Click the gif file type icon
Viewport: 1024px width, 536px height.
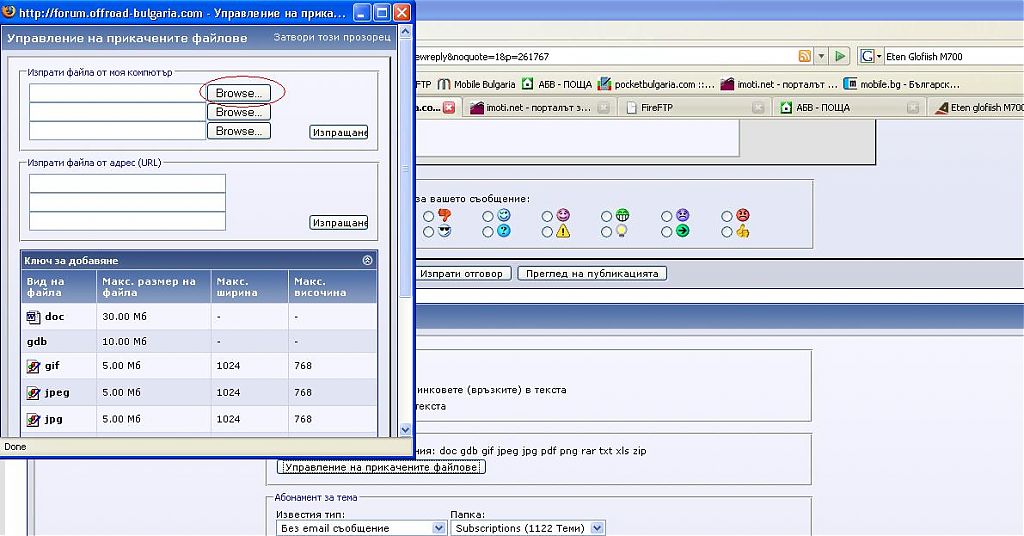pyautogui.click(x=33, y=366)
